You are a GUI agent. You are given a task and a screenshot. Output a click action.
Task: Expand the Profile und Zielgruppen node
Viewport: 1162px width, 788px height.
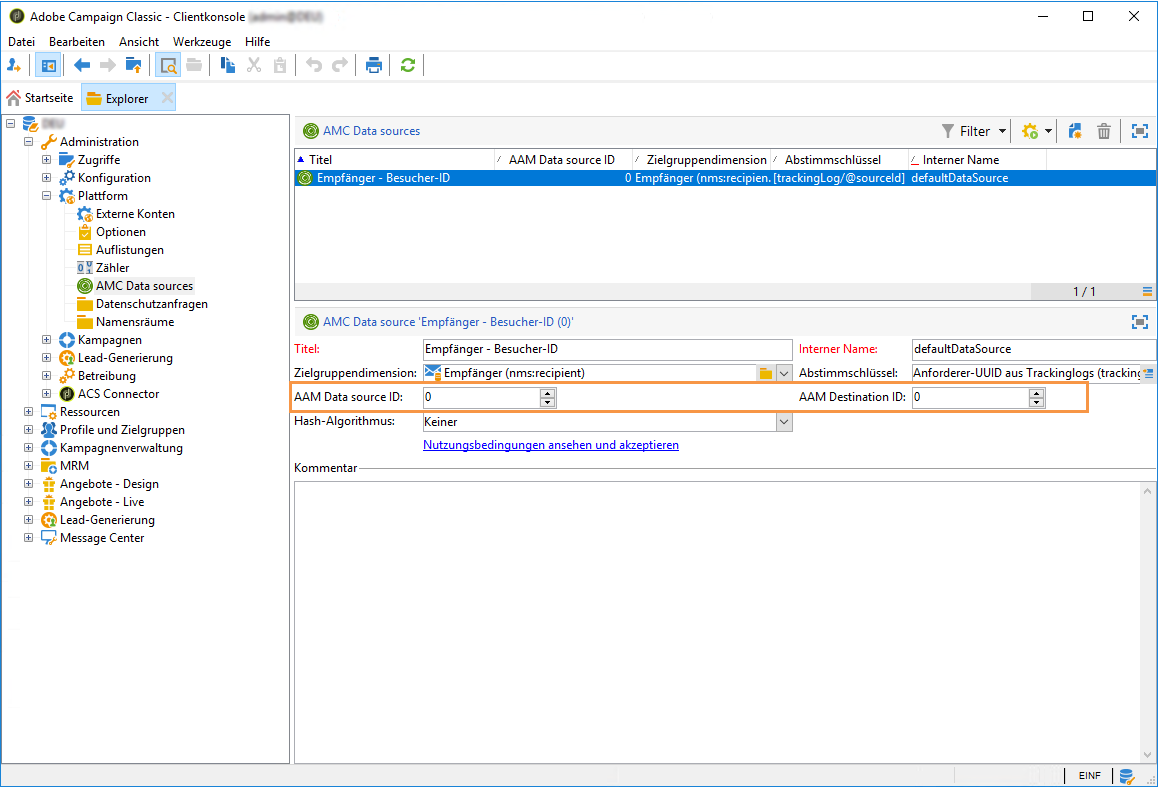(x=28, y=430)
